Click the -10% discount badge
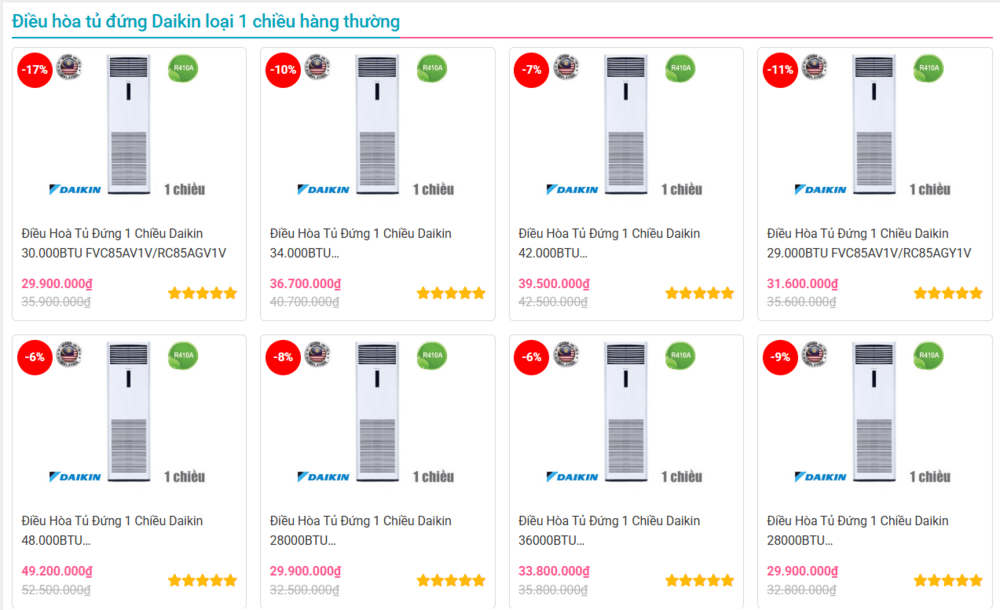 (x=283, y=70)
